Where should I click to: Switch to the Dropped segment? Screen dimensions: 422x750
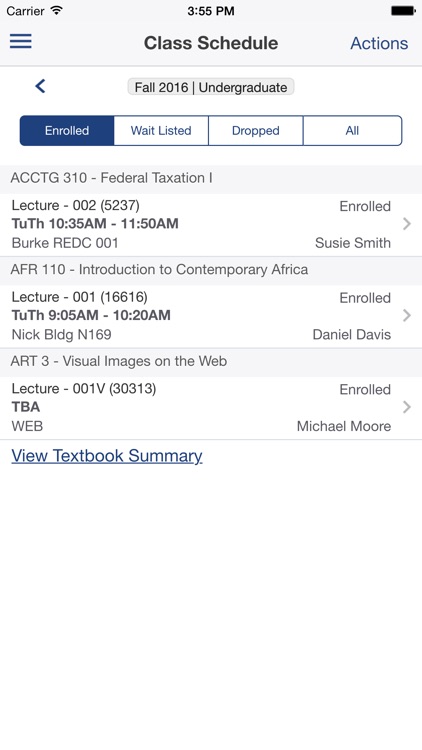[x=255, y=131]
